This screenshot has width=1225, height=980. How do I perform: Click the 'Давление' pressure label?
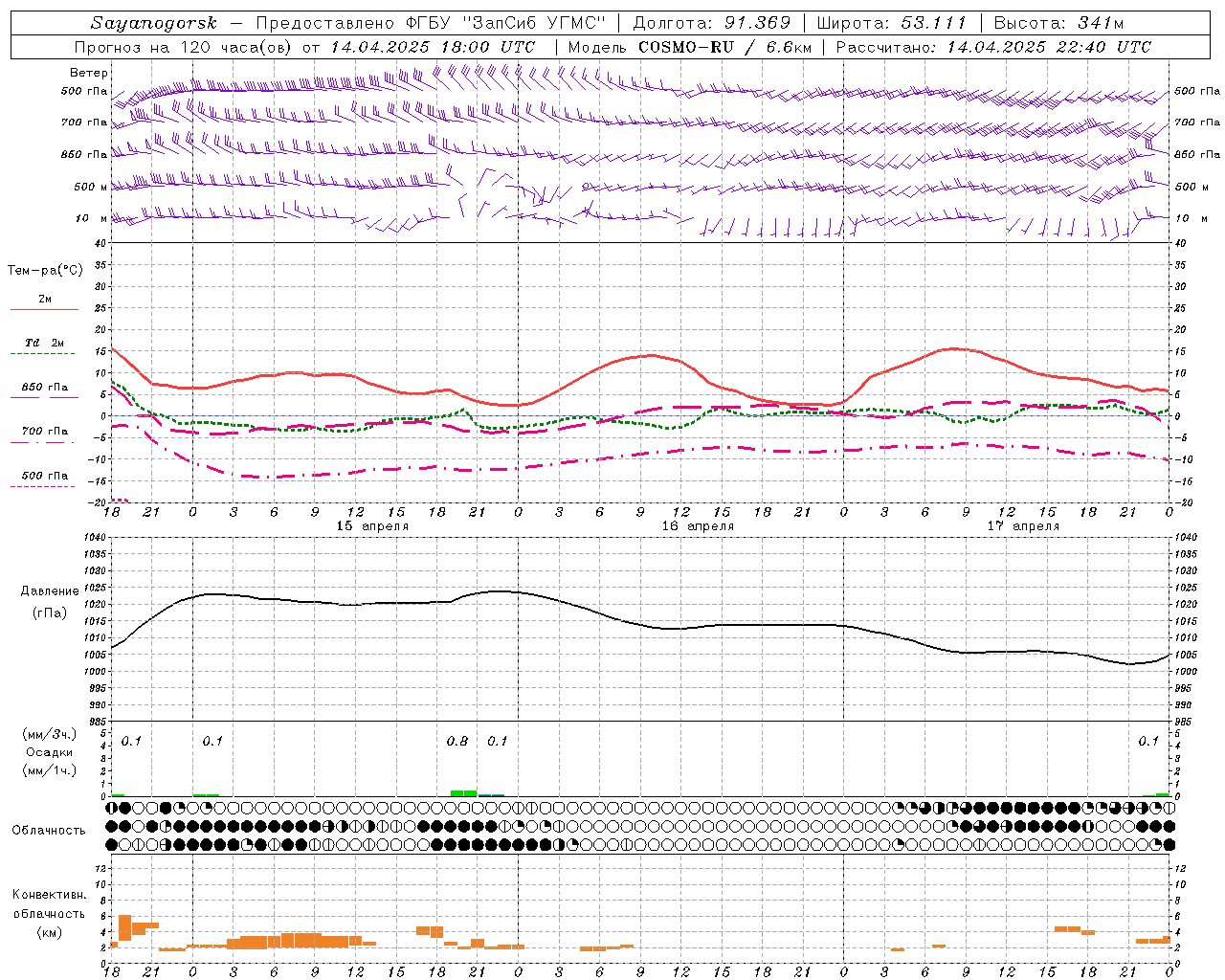point(49,591)
